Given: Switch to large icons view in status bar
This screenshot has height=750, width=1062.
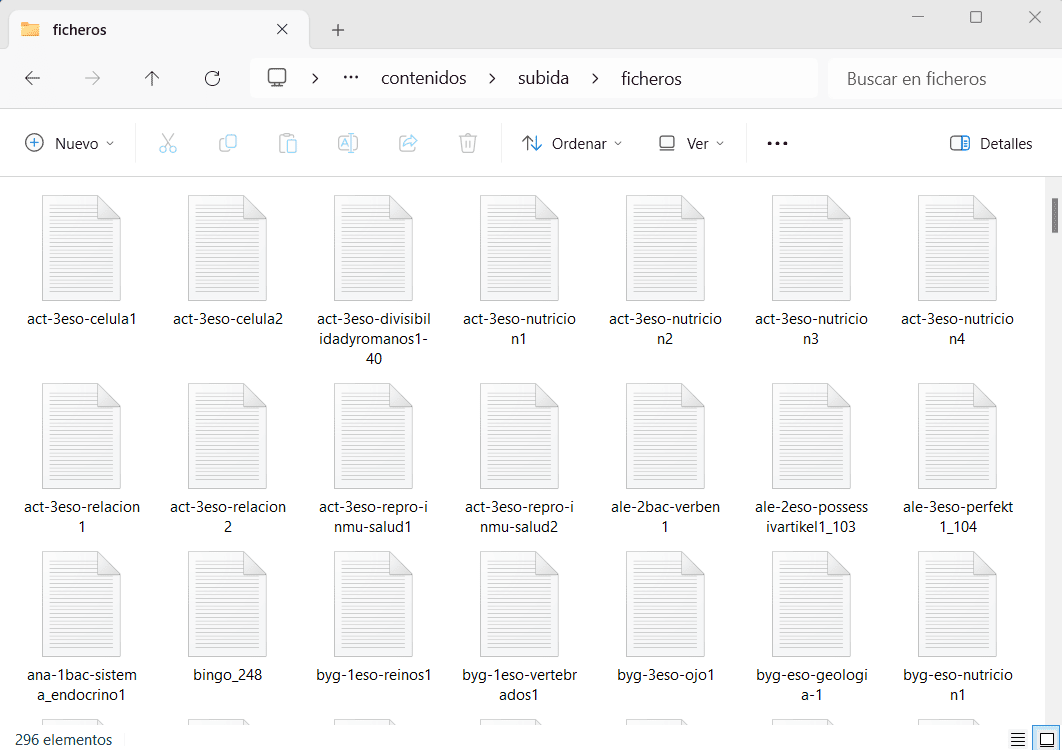Looking at the screenshot, I should [1043, 739].
